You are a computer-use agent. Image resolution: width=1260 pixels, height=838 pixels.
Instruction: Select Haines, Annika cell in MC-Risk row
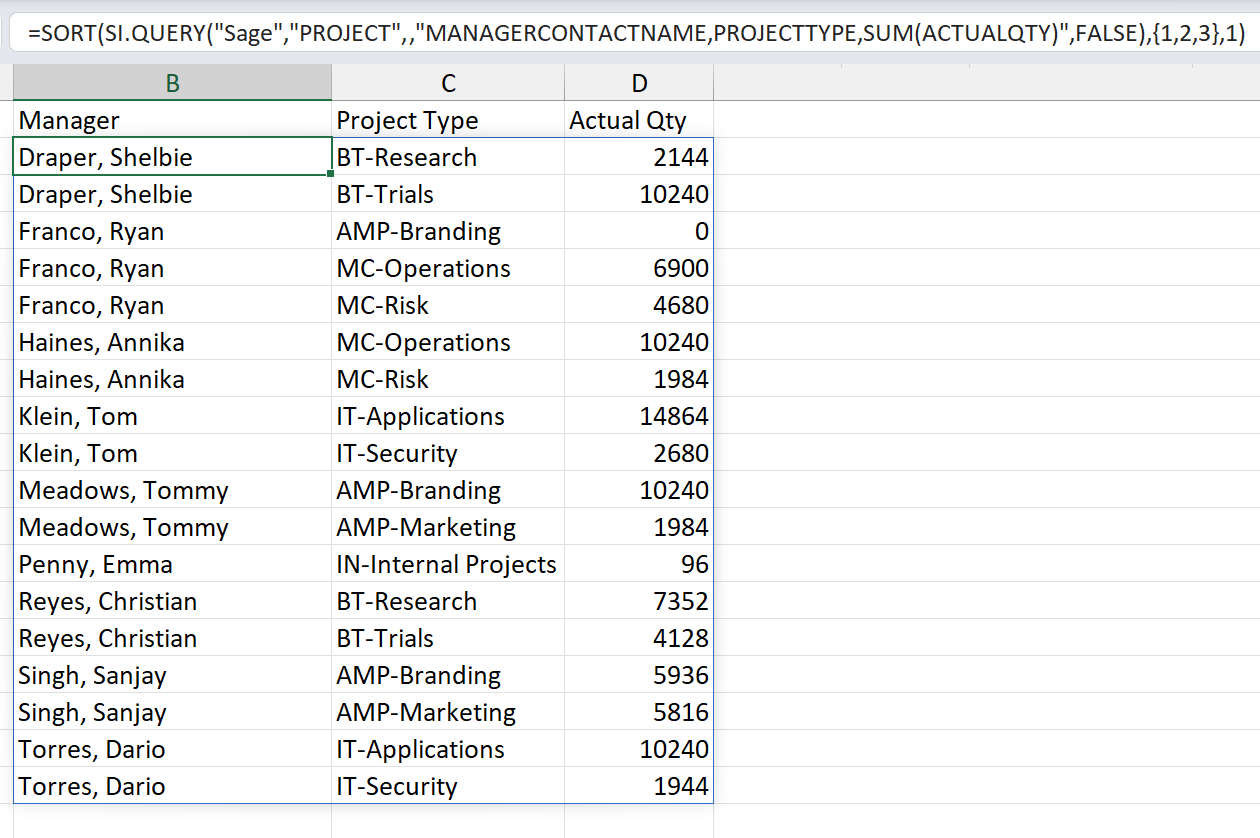tap(173, 379)
